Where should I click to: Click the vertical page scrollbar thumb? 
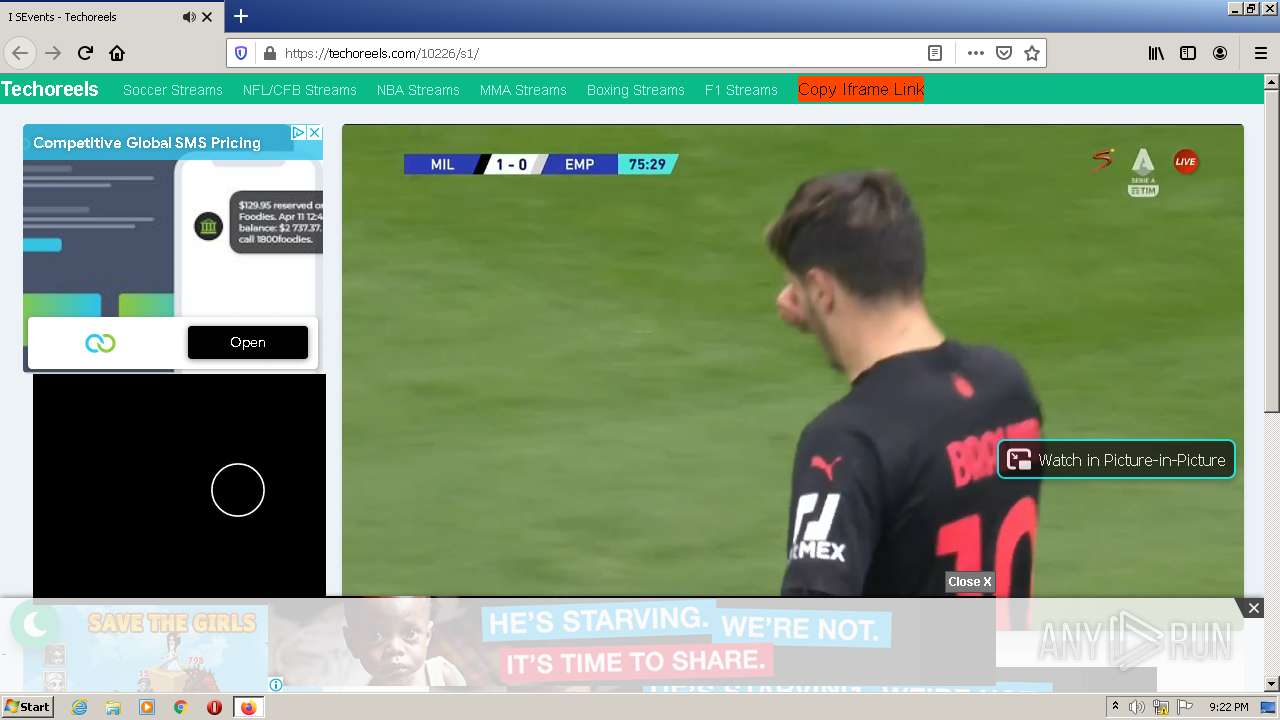click(1272, 252)
